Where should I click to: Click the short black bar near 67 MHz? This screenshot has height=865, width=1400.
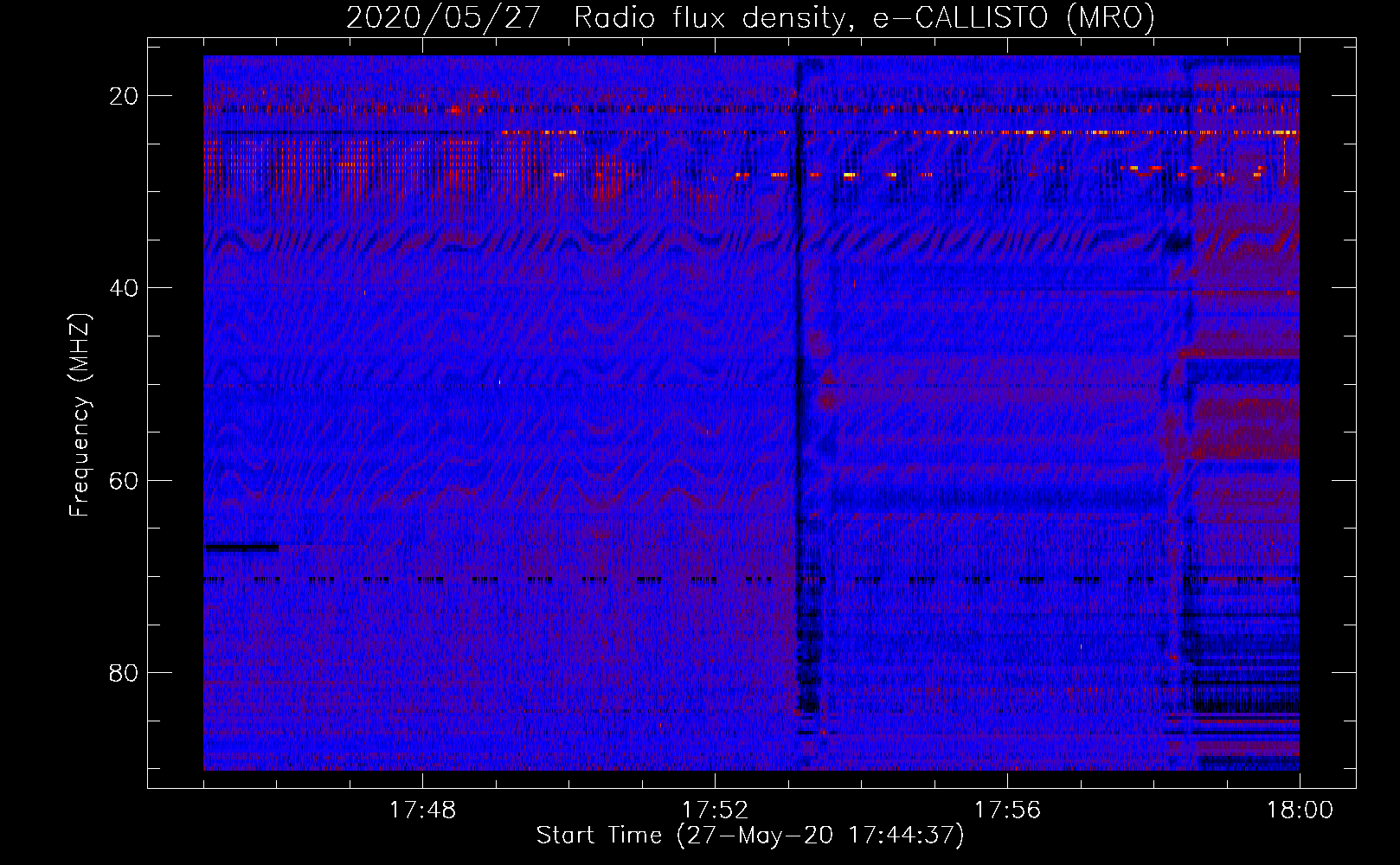[x=241, y=548]
